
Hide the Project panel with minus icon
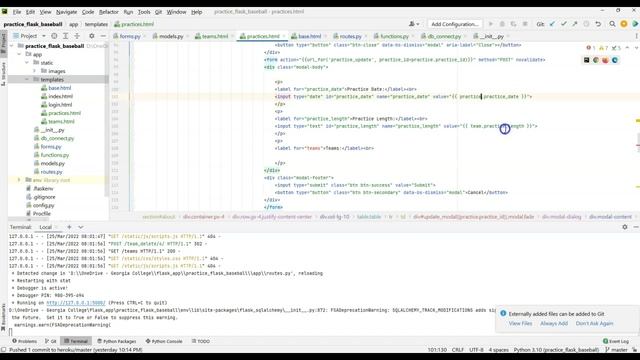coord(103,36)
